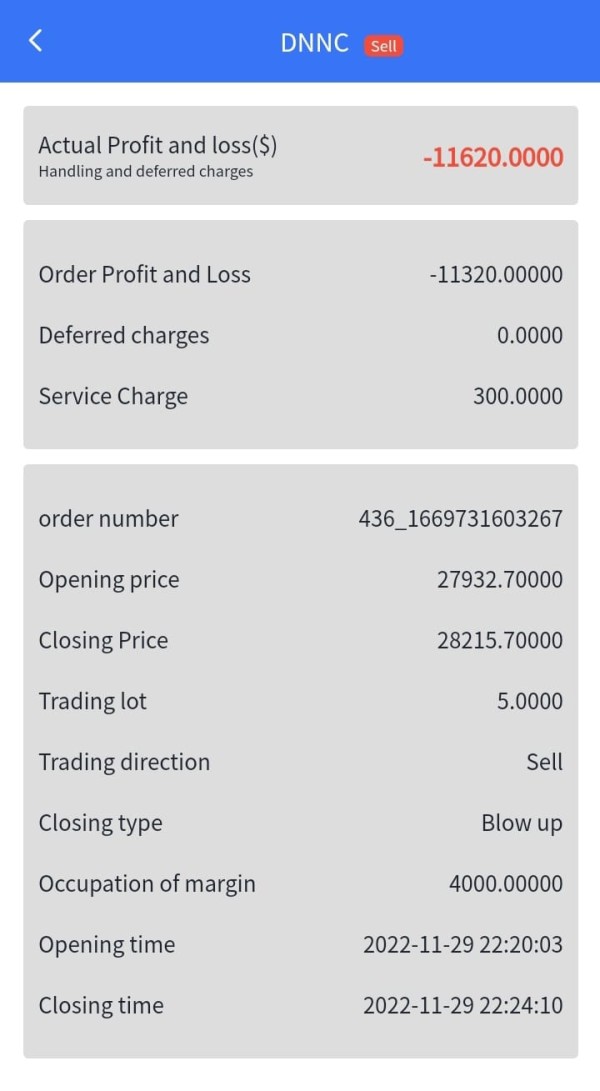Select the Trading direction Sell value
This screenshot has width=600, height=1091.
click(x=544, y=762)
